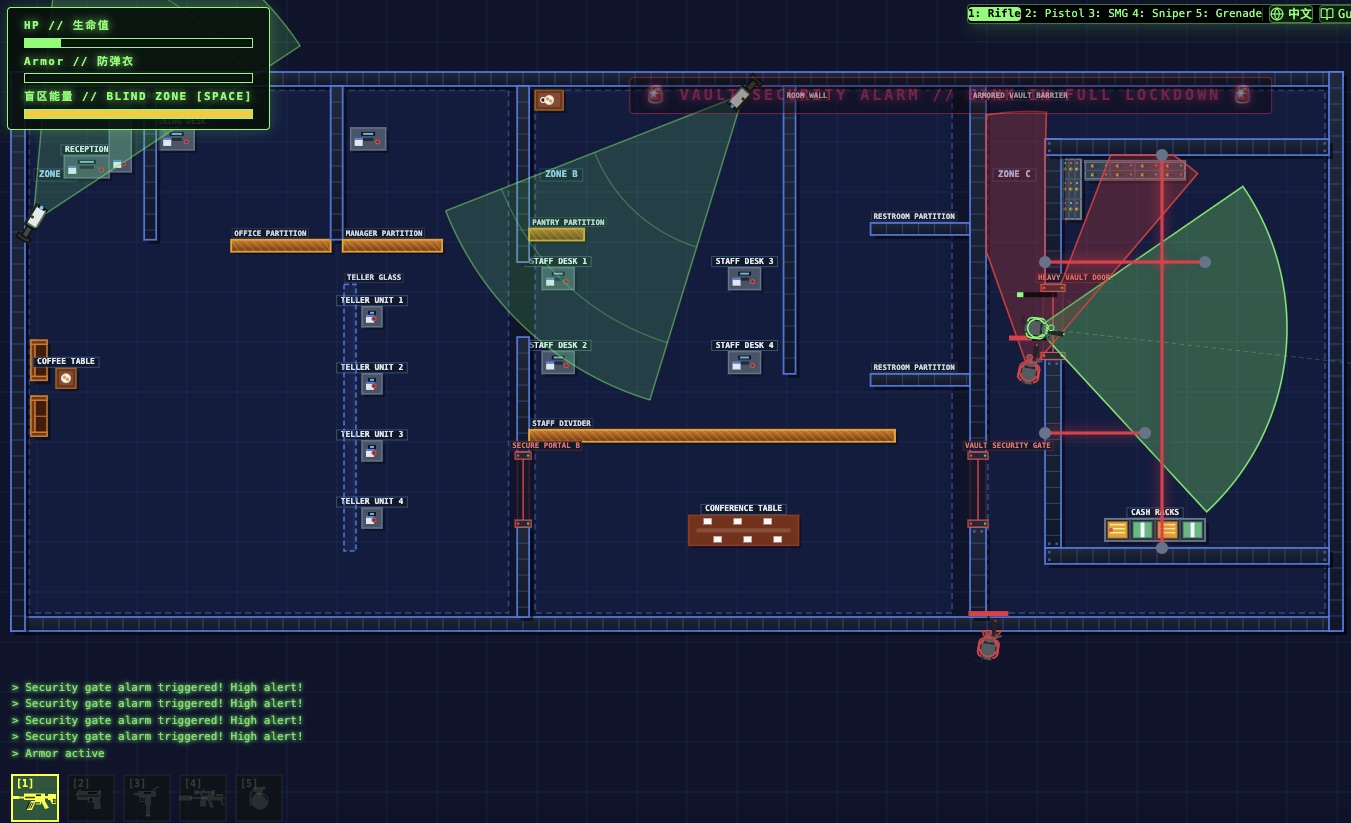Viewport: 1351px width, 823px height.
Task: Open the Guide button with the book icon
Action: pos(1334,14)
